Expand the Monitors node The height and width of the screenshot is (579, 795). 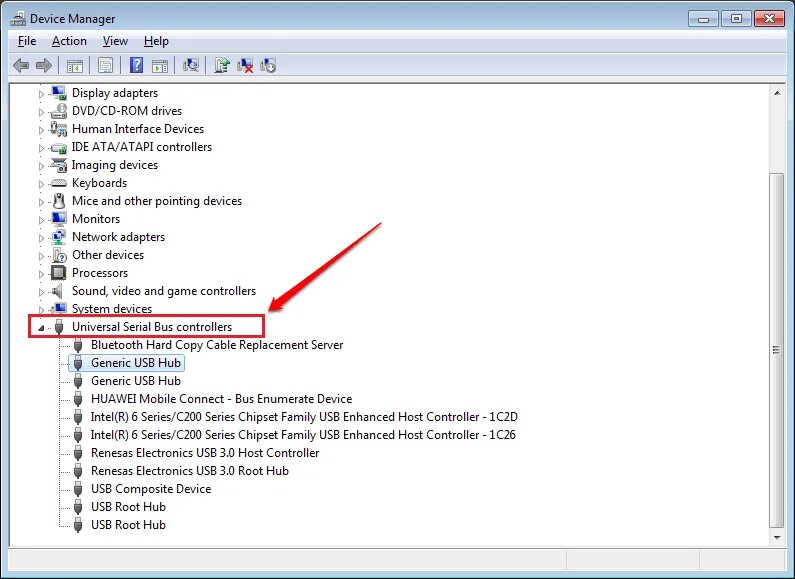pyautogui.click(x=41, y=220)
